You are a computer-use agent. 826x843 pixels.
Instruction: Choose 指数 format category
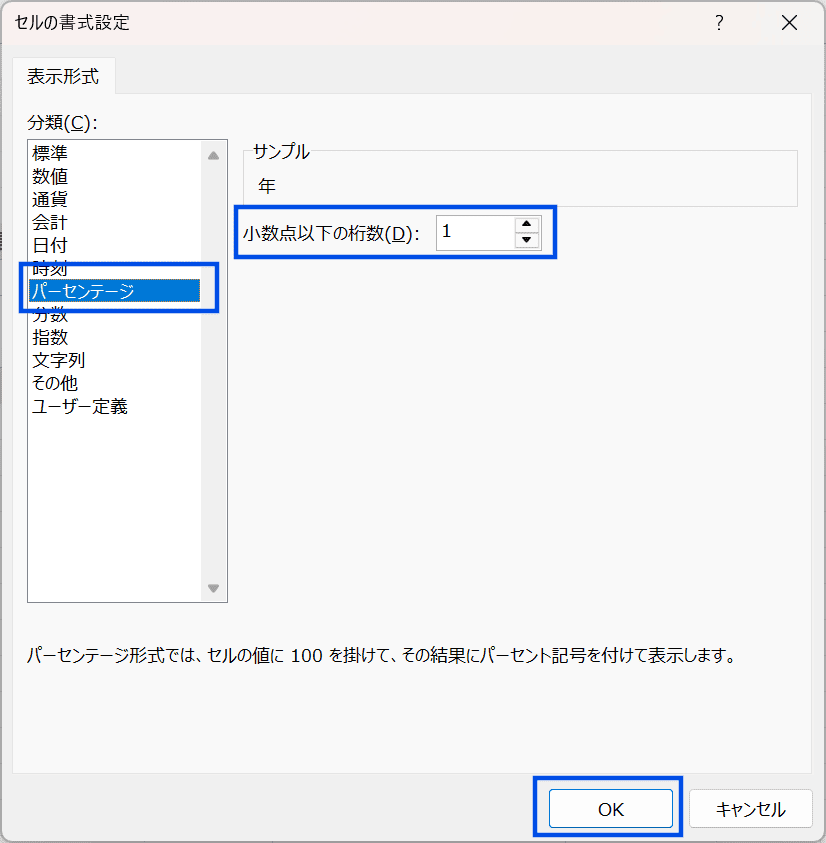click(x=50, y=337)
